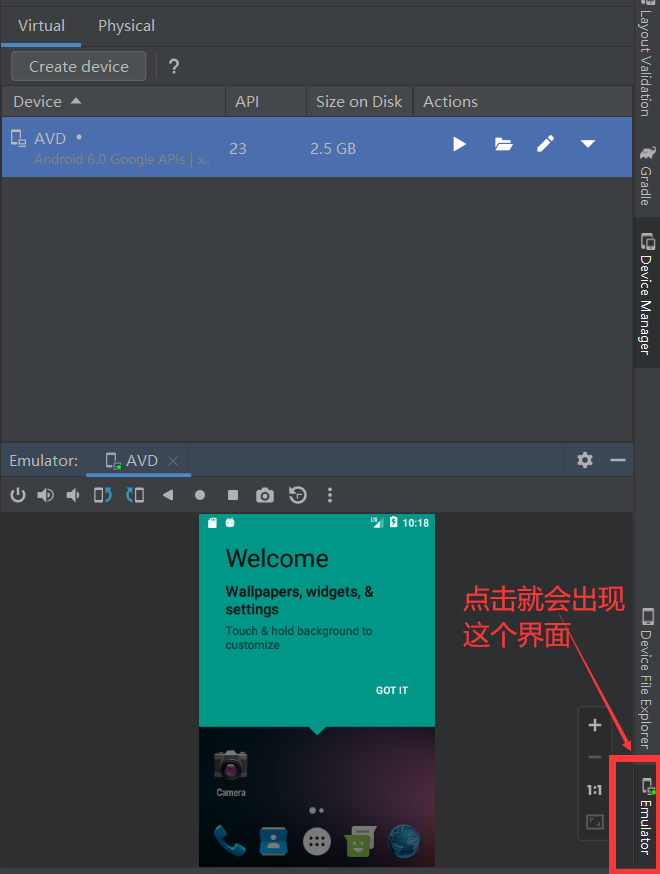Open the Gradle side panel
The height and width of the screenshot is (874, 660).
pos(647,176)
